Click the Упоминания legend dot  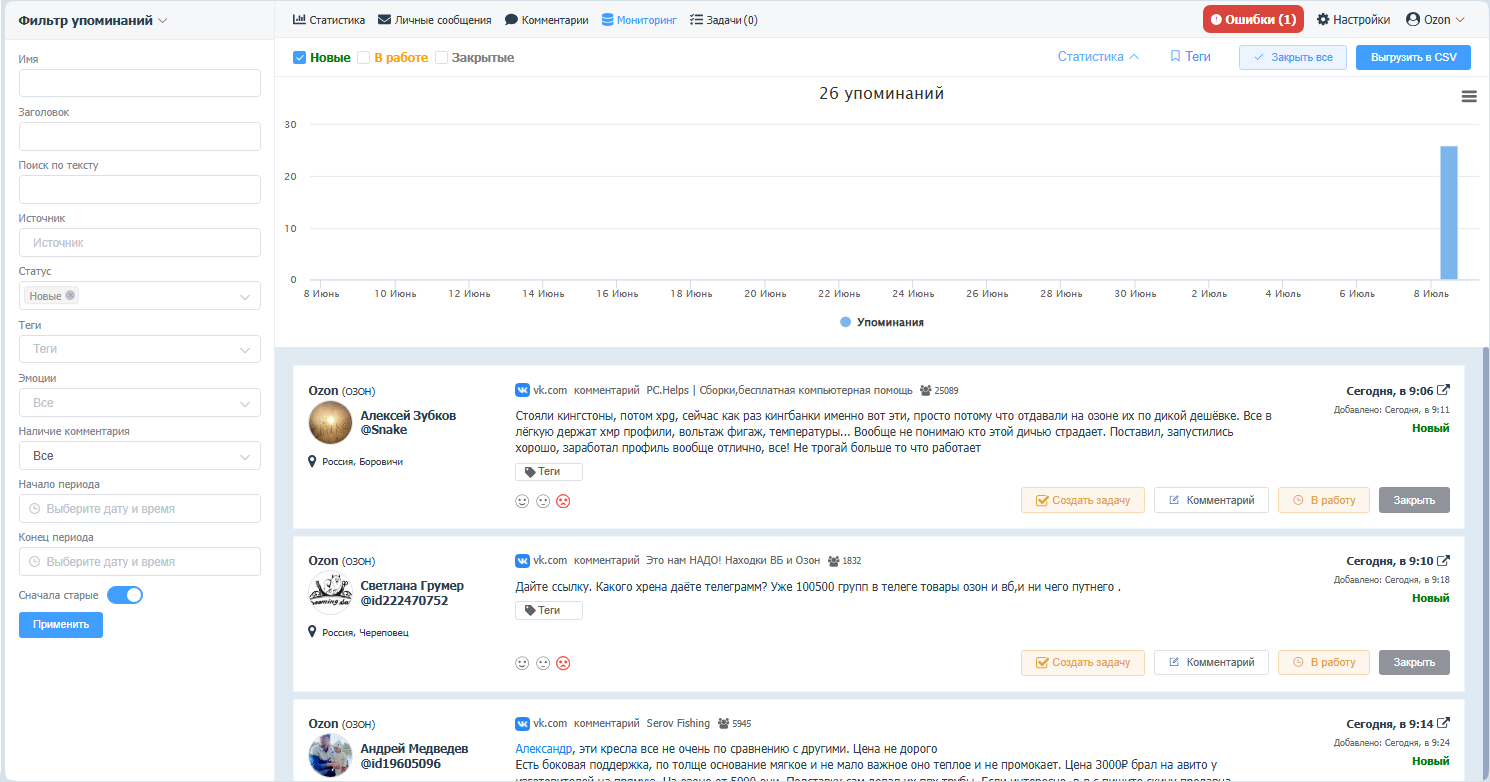tap(846, 322)
